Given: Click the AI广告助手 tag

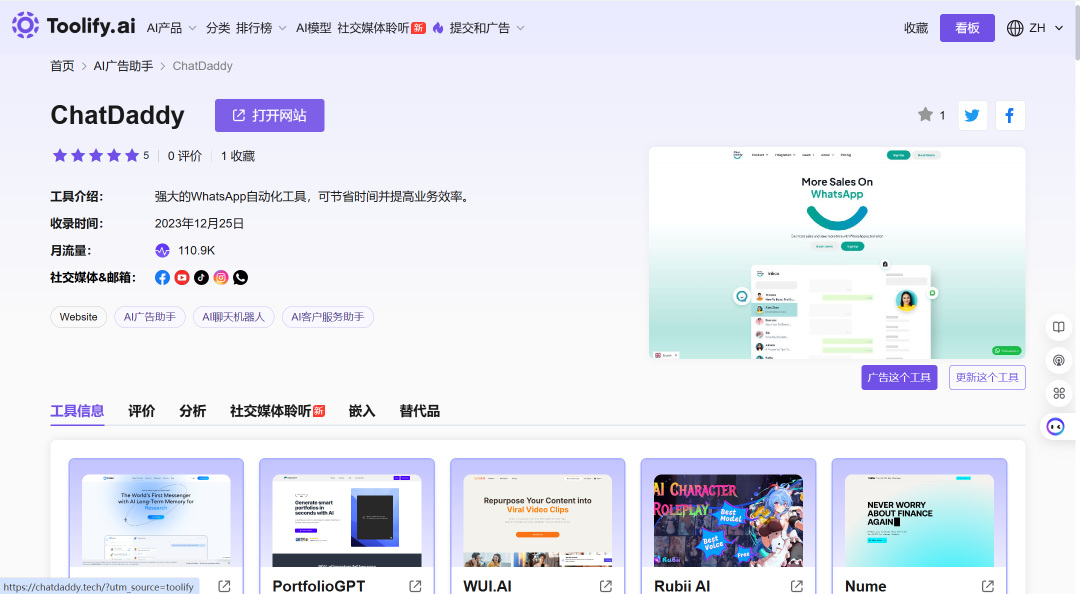Looking at the screenshot, I should [149, 317].
